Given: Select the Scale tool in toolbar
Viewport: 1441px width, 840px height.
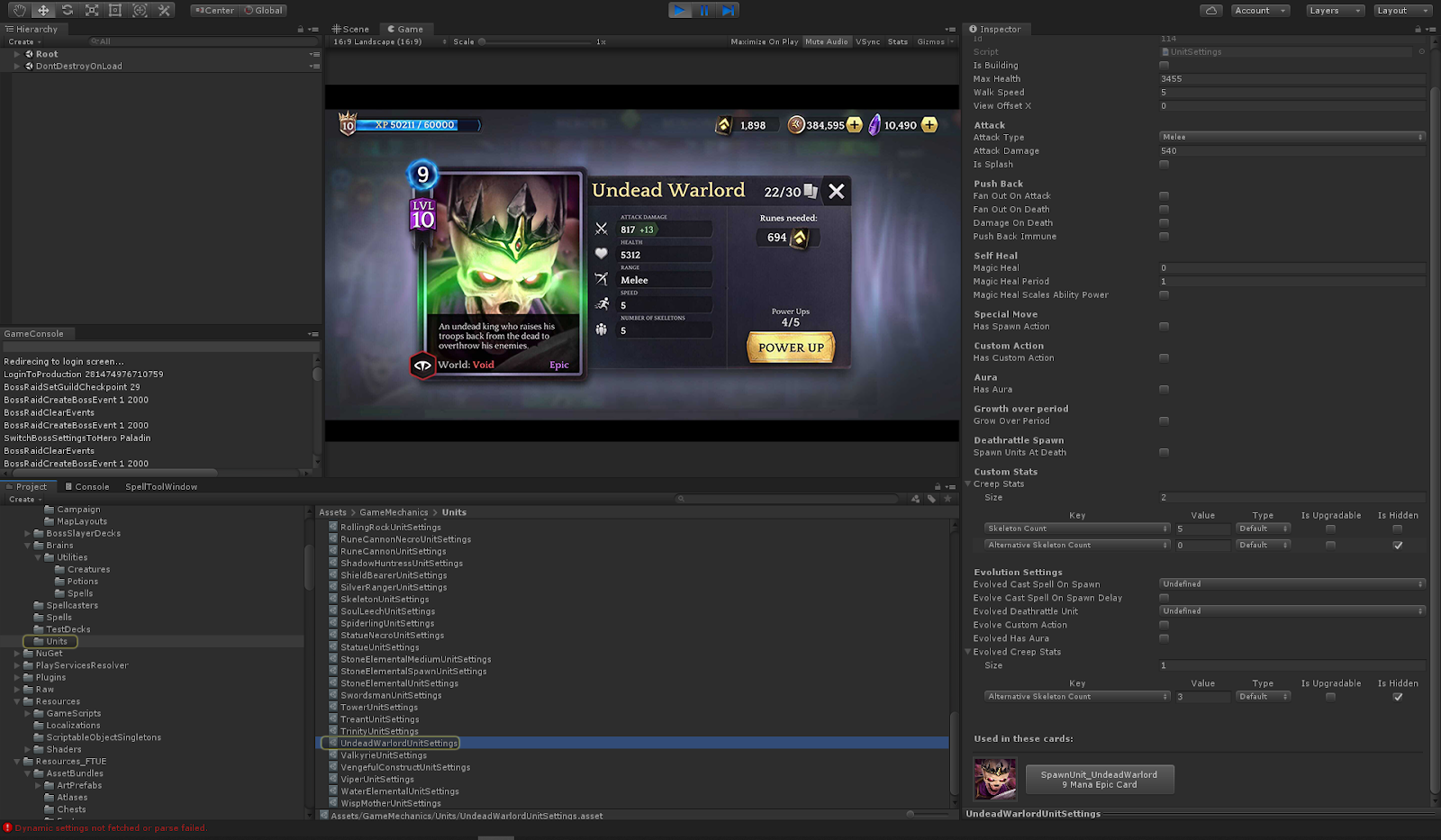Looking at the screenshot, I should coord(92,10).
